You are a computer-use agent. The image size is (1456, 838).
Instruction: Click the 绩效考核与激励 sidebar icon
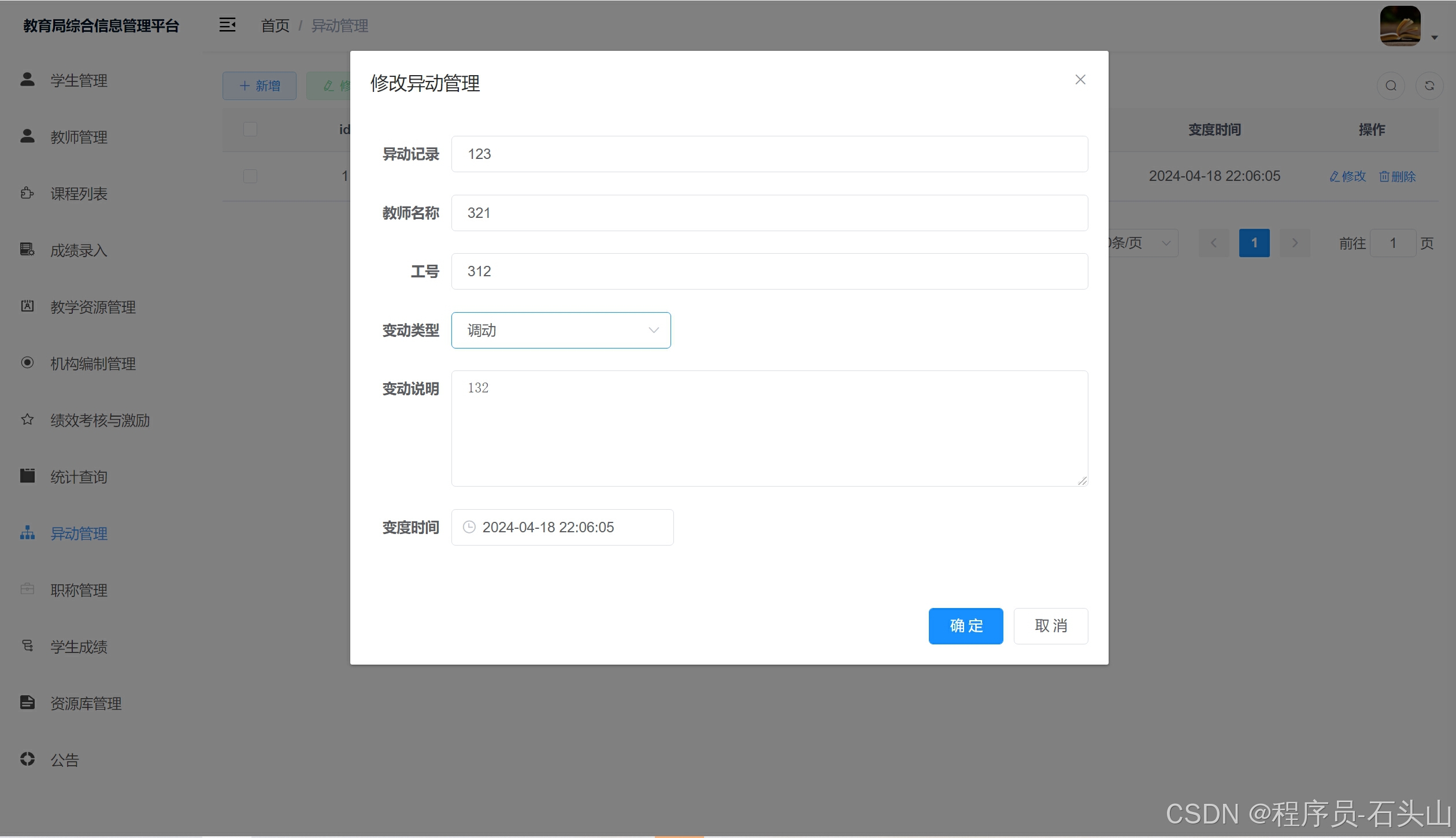coord(27,419)
